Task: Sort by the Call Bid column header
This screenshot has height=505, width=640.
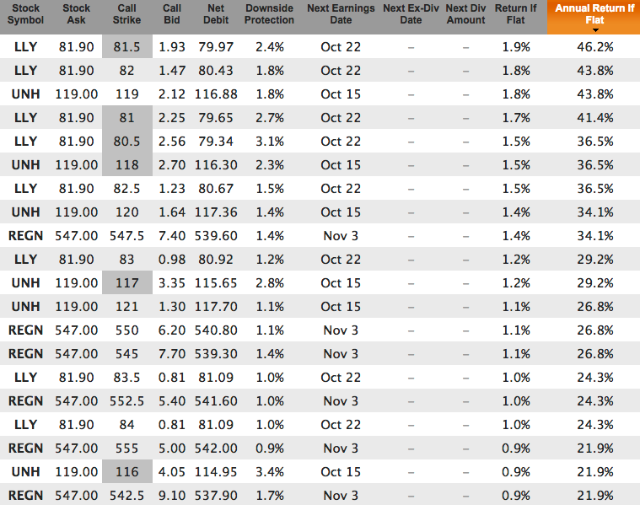Action: pos(172,14)
